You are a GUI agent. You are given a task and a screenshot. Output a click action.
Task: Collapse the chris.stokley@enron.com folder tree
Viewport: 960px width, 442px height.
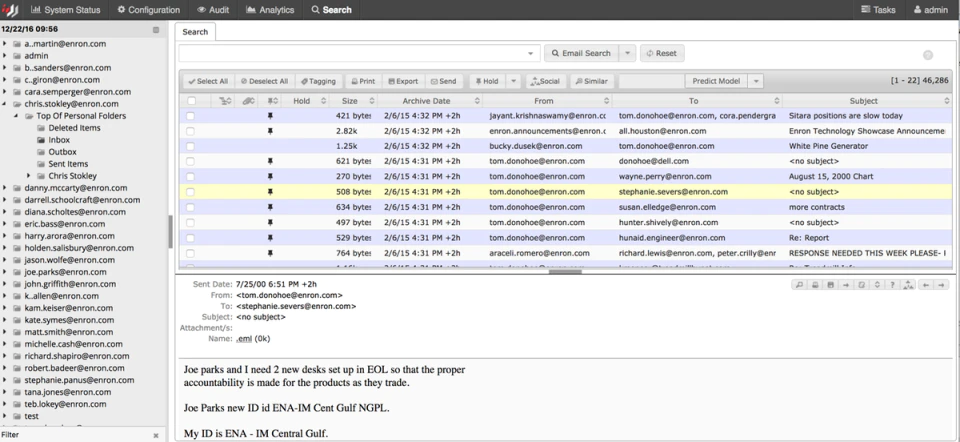click(x=5, y=104)
